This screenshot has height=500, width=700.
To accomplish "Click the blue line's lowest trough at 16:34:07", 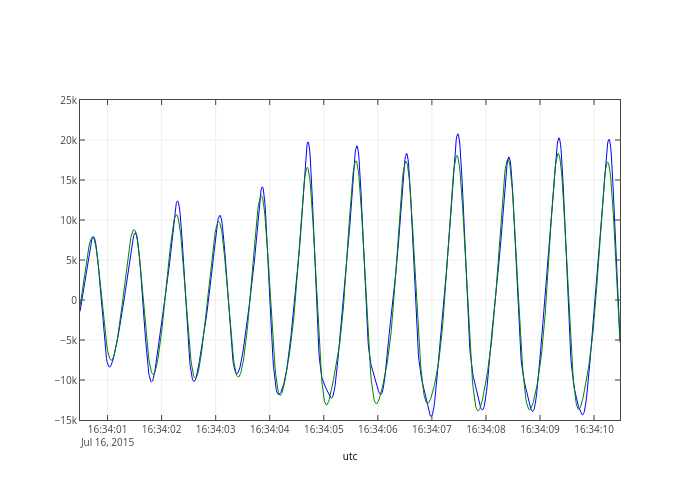I will [432, 417].
